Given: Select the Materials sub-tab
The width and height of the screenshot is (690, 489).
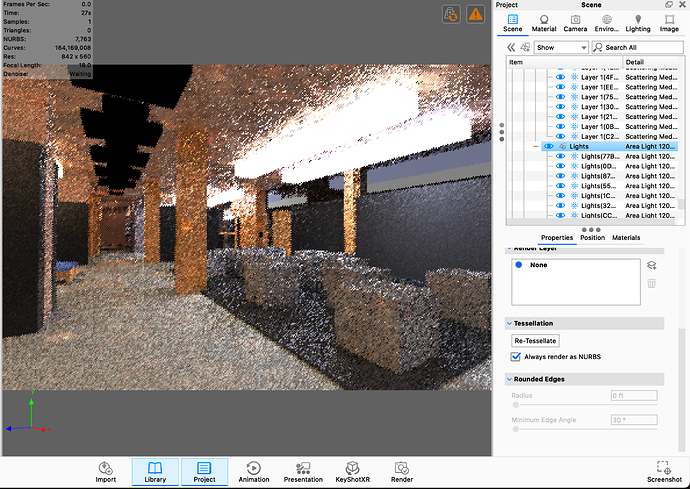Looking at the screenshot, I should point(626,238).
